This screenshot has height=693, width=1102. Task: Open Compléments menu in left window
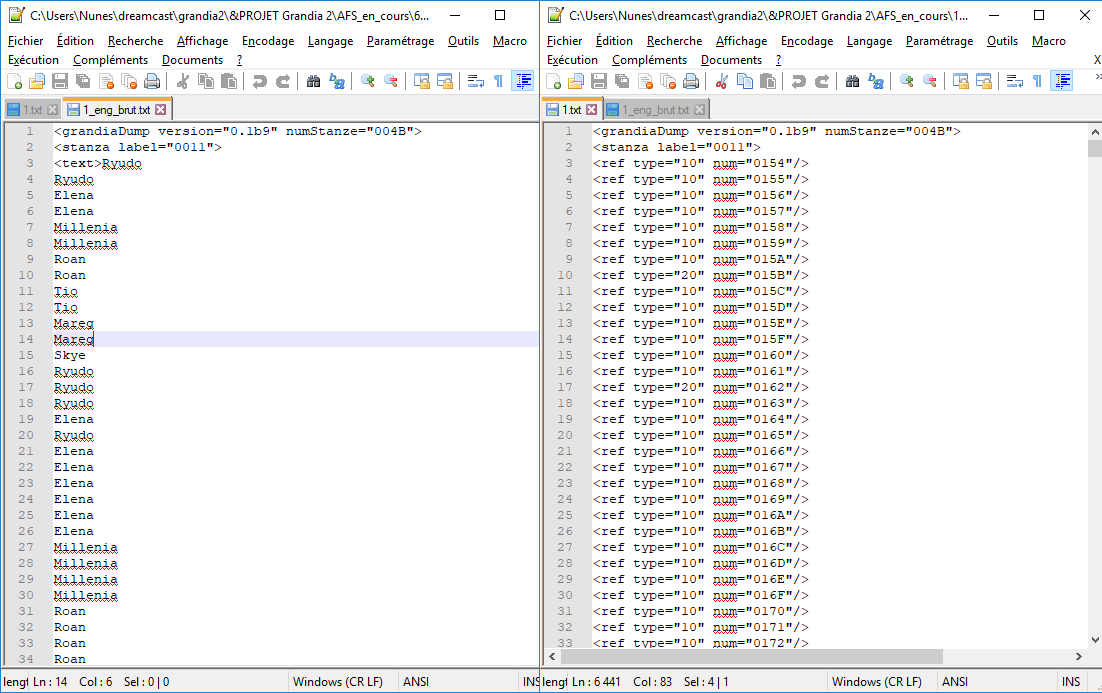(x=110, y=60)
